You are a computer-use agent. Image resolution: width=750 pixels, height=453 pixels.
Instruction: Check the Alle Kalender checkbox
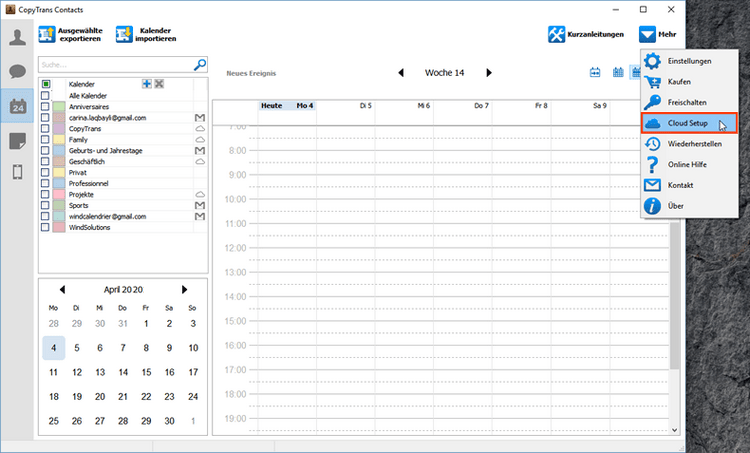(45, 95)
